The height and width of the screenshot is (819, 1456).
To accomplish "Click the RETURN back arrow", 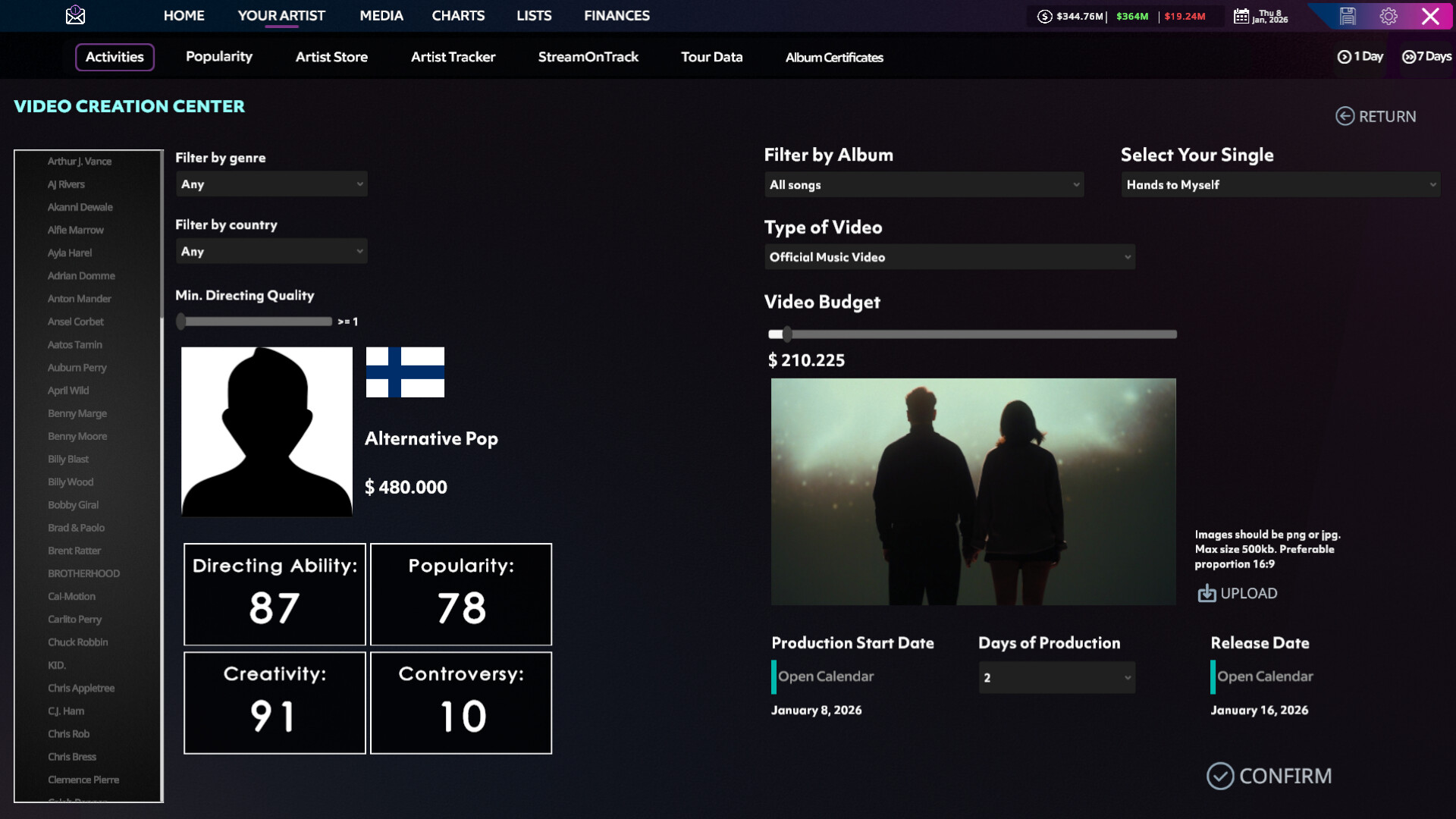I will [1345, 116].
